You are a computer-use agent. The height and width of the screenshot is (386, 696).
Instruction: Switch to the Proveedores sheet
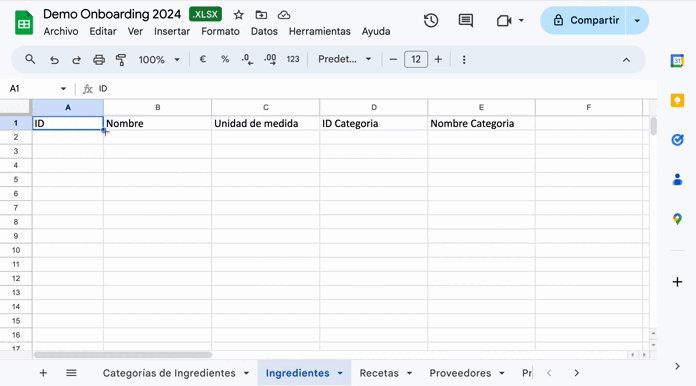tap(460, 373)
